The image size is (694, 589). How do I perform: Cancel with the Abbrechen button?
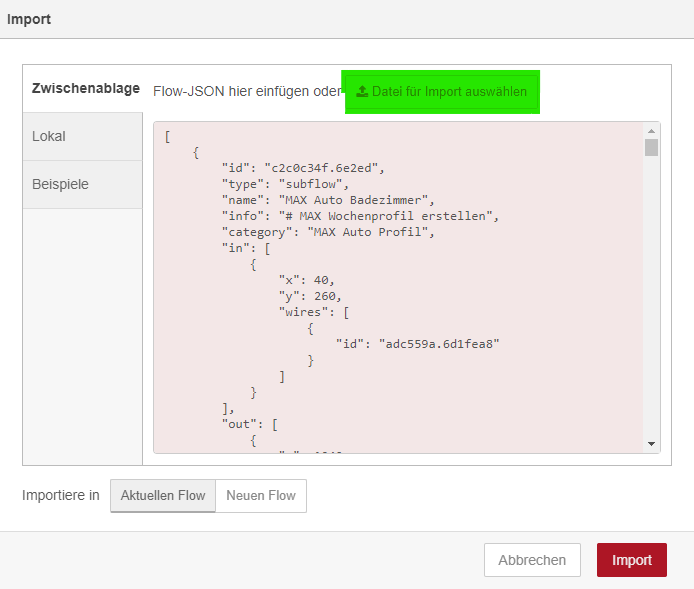(x=532, y=560)
